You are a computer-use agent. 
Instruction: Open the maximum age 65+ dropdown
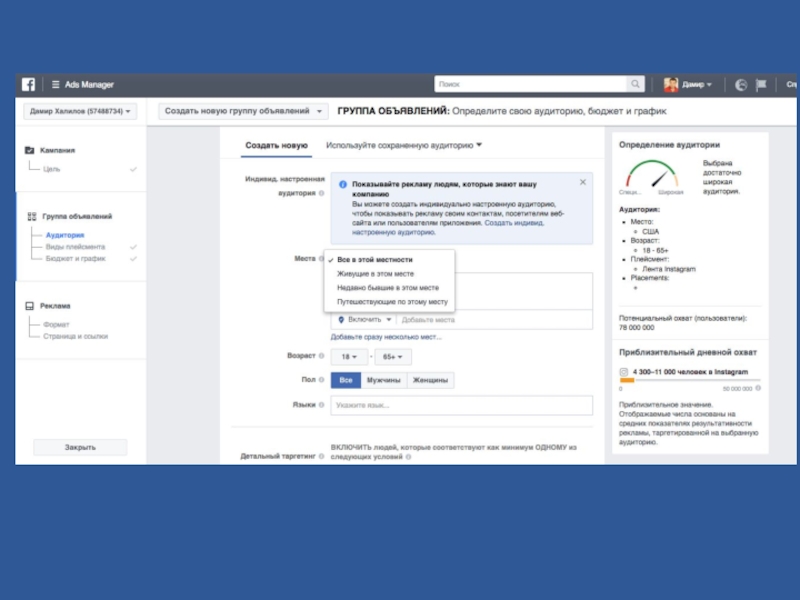click(393, 357)
